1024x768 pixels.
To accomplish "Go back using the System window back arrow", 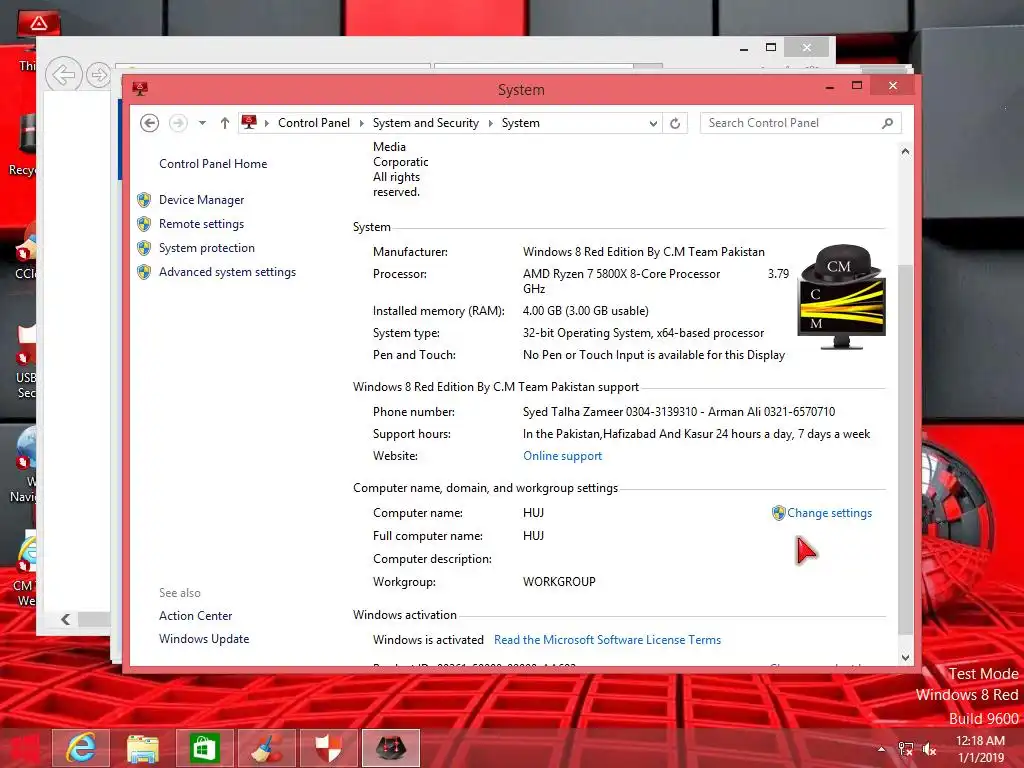I will click(x=150, y=123).
